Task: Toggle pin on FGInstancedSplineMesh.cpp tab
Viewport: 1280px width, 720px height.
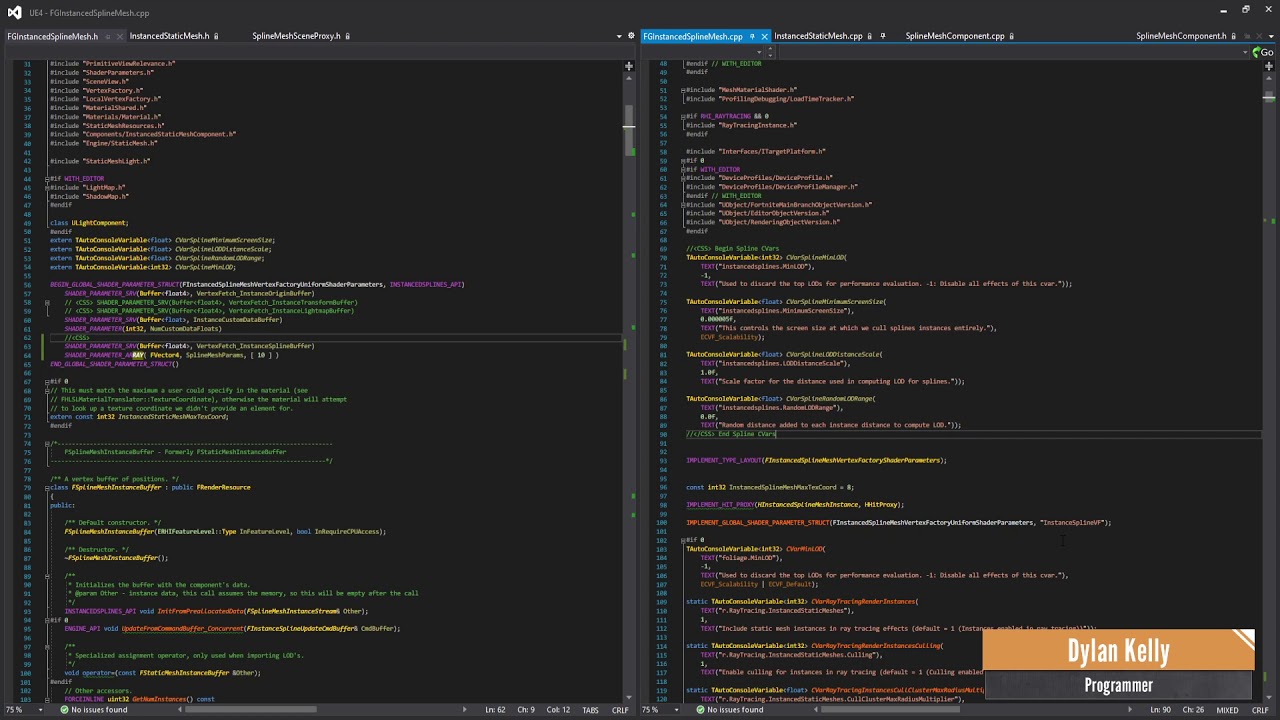Action: (752, 36)
